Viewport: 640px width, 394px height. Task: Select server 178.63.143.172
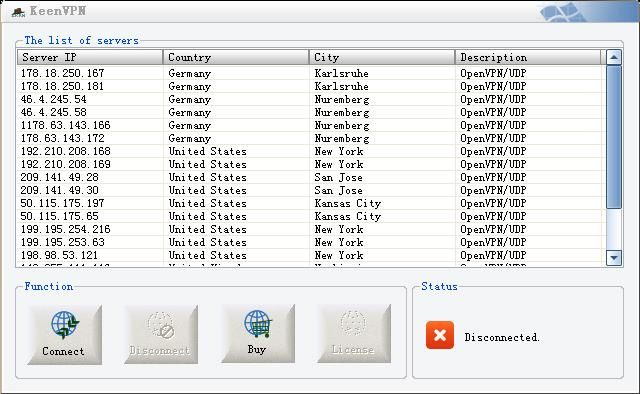pos(309,138)
